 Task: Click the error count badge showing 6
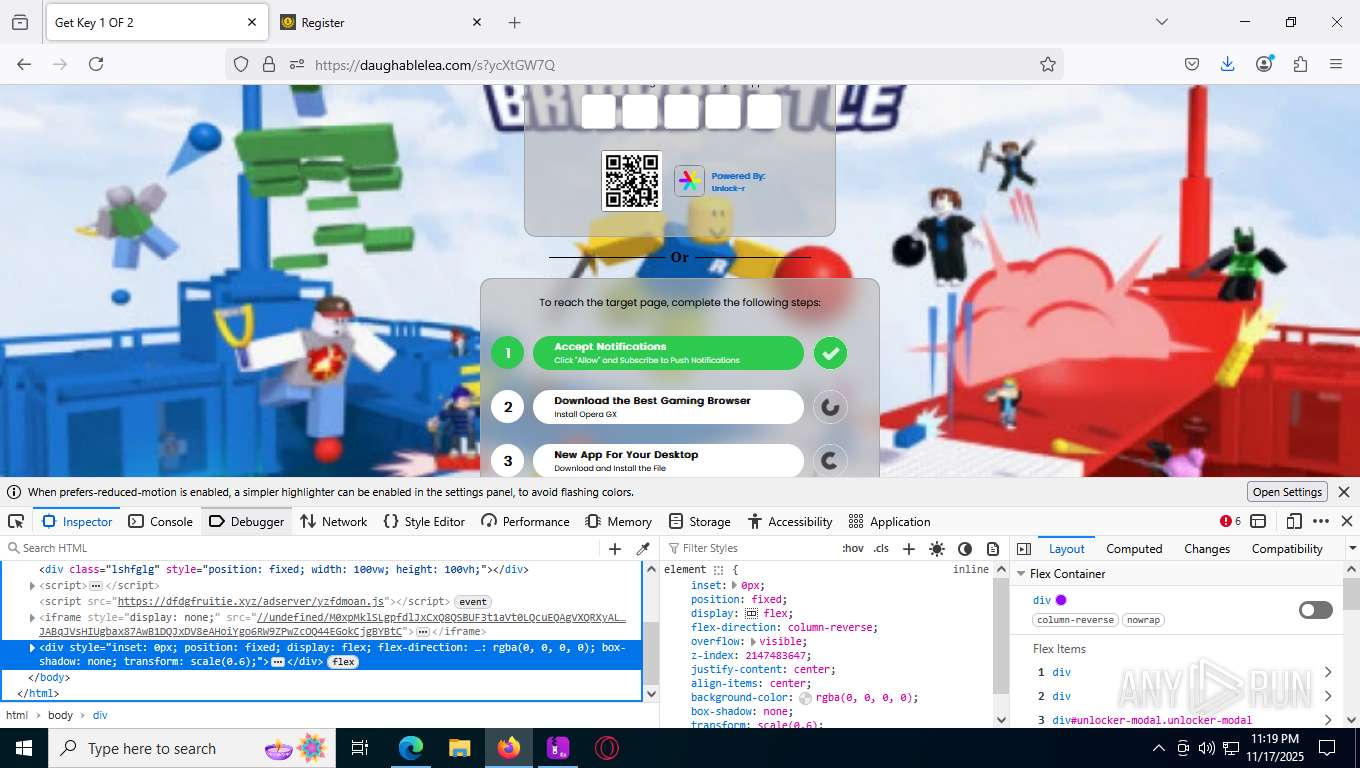coord(1230,521)
